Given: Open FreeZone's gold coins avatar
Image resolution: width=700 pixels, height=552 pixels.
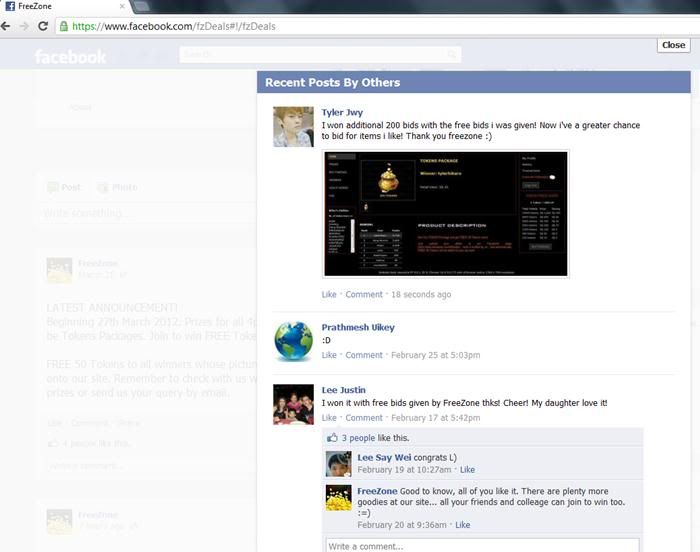Looking at the screenshot, I should pyautogui.click(x=338, y=498).
